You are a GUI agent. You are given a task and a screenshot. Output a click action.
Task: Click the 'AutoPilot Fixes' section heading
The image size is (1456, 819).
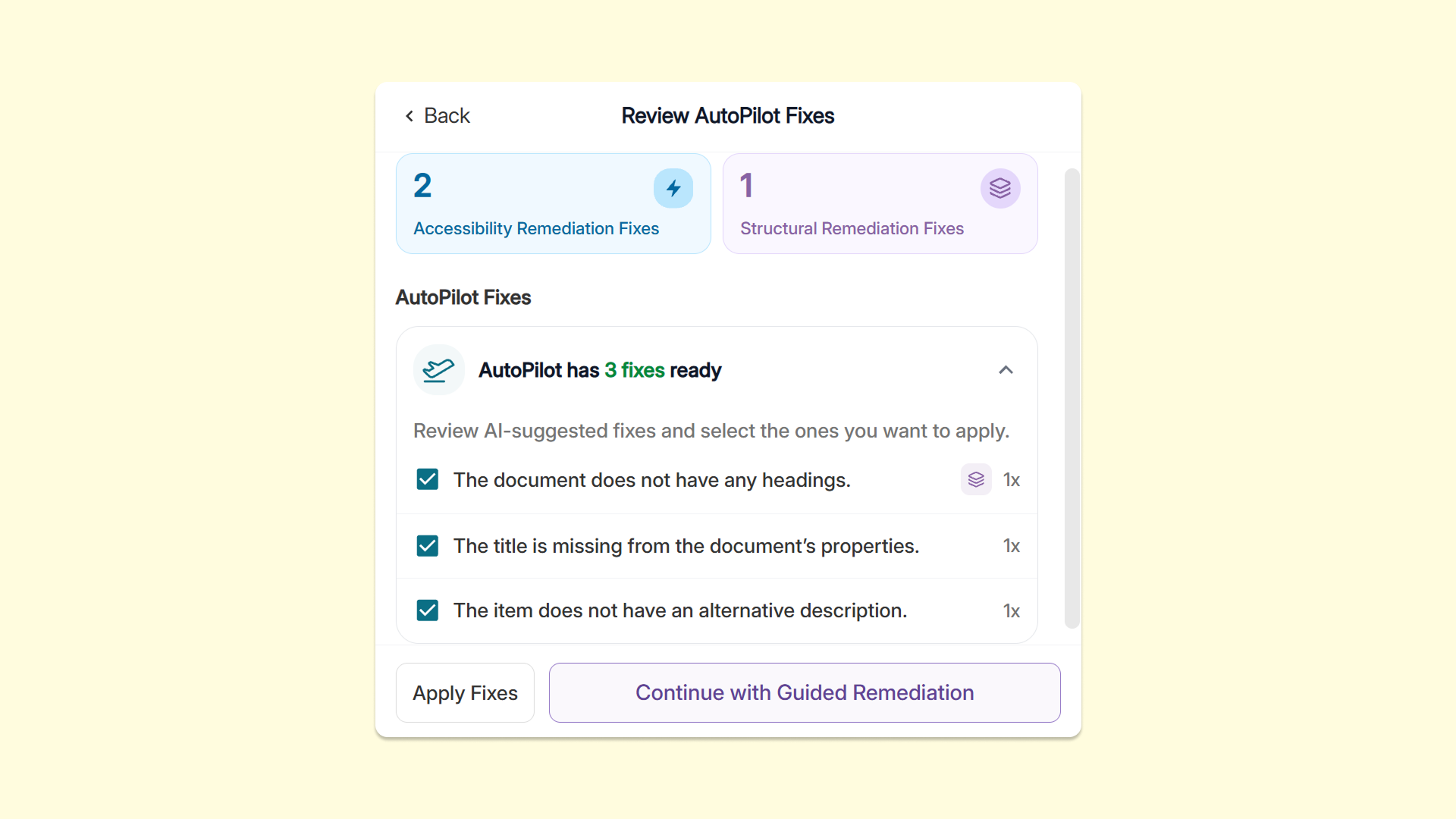(463, 297)
